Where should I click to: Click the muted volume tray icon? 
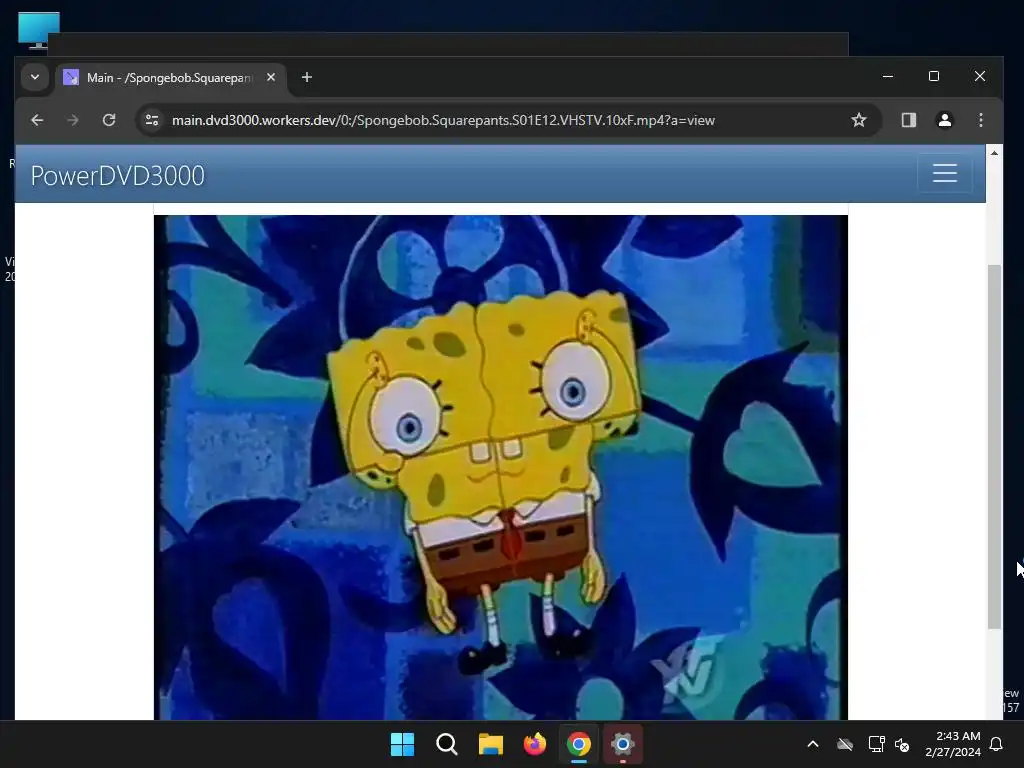pos(902,744)
